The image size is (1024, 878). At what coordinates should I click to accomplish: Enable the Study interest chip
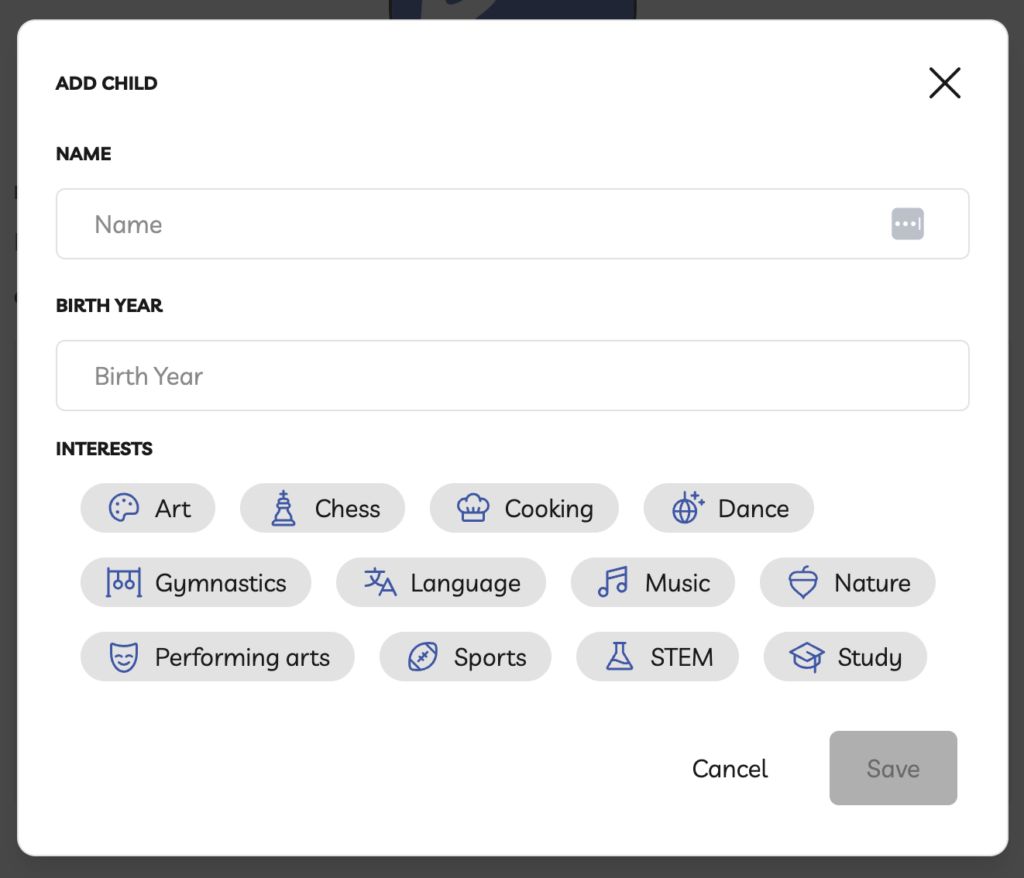pos(845,657)
